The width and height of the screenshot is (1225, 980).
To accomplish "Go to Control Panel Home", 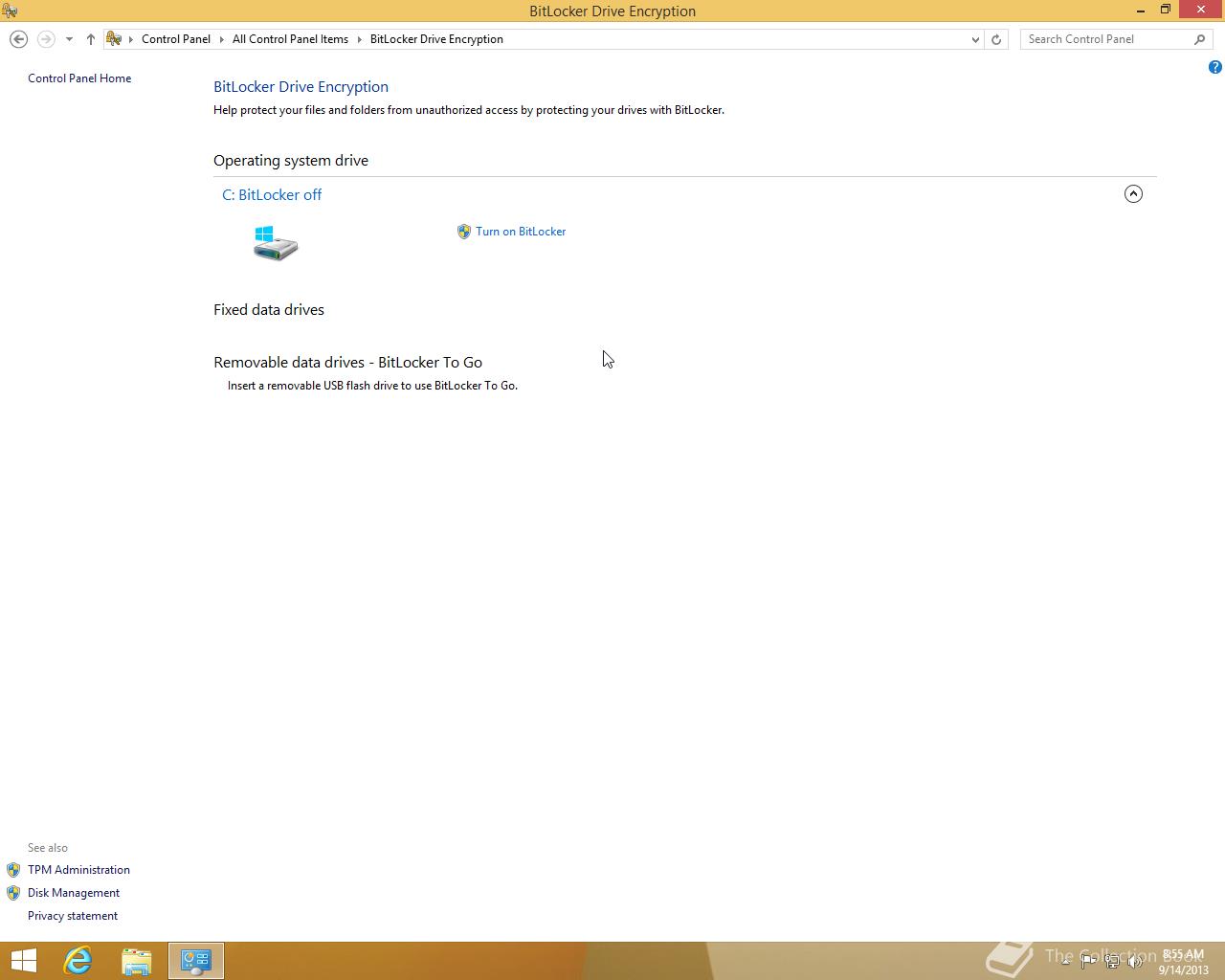I will pyautogui.click(x=79, y=78).
